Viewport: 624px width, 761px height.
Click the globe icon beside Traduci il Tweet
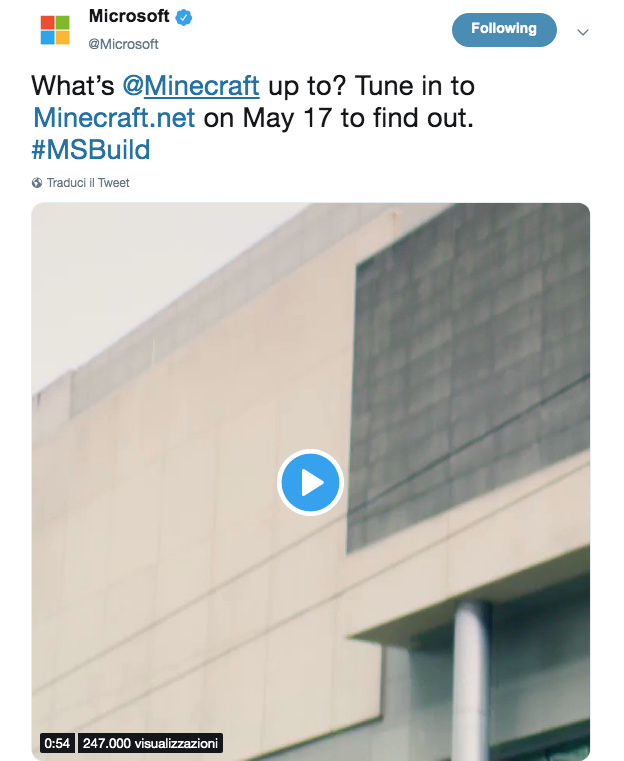pyautogui.click(x=37, y=183)
